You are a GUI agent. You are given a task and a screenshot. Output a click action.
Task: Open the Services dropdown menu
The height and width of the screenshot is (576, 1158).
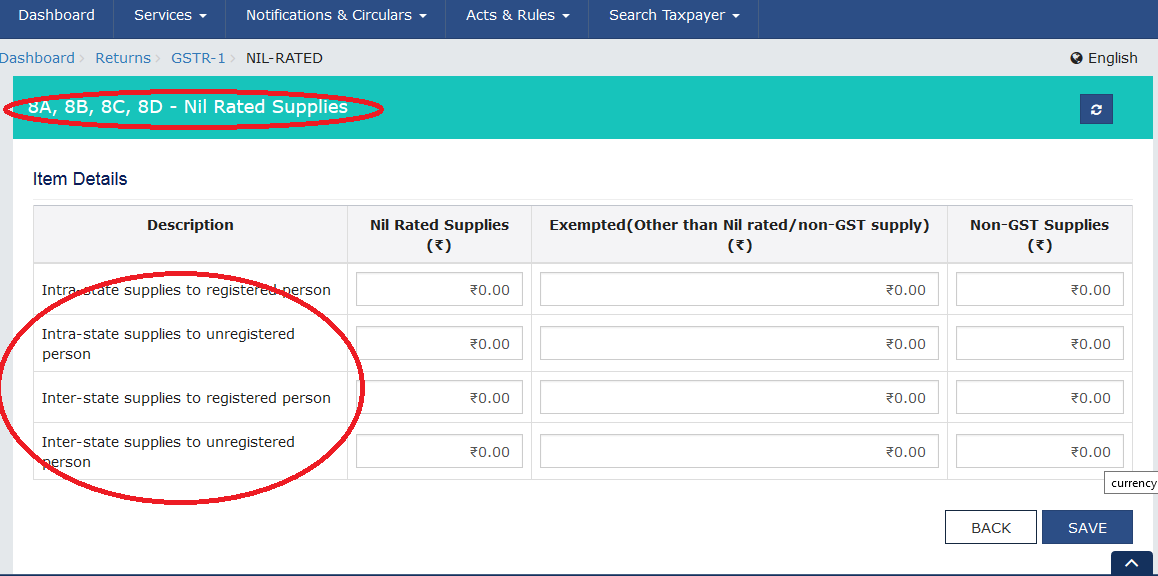tap(168, 15)
